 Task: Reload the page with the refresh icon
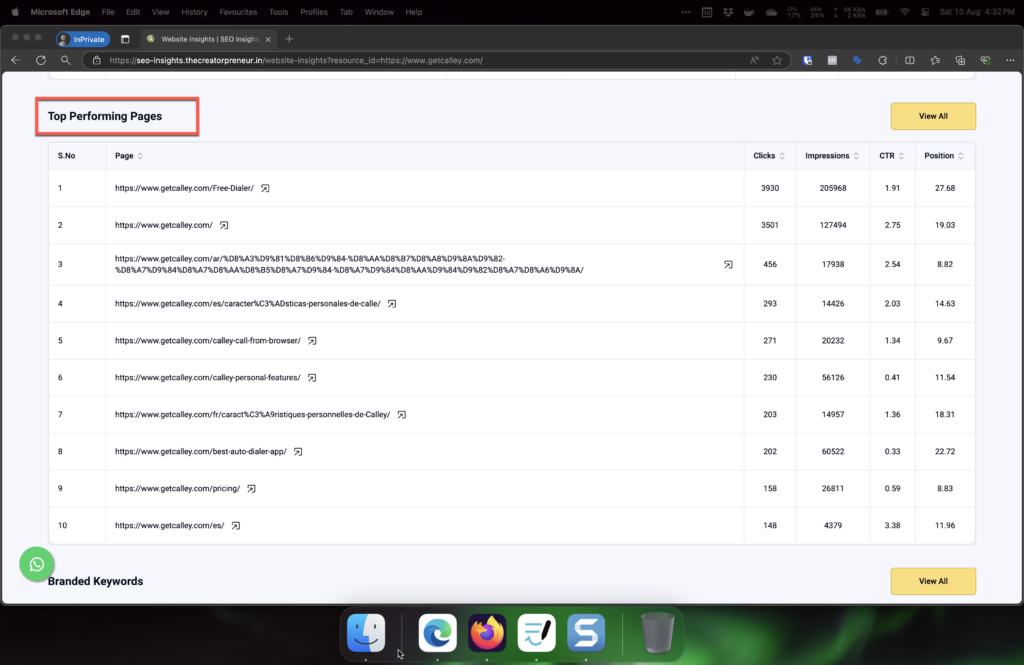[x=40, y=60]
